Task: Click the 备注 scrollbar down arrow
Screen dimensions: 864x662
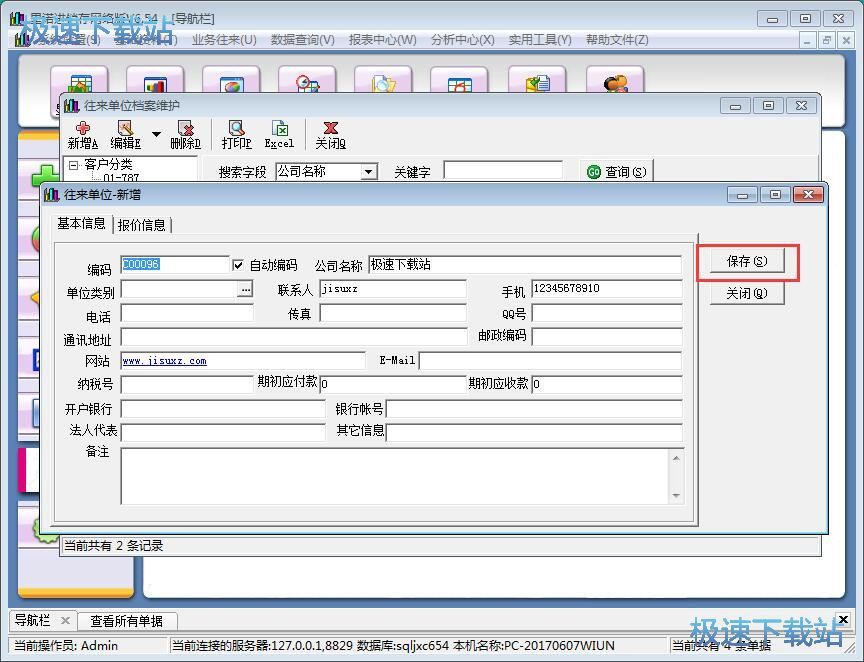Action: click(676, 496)
